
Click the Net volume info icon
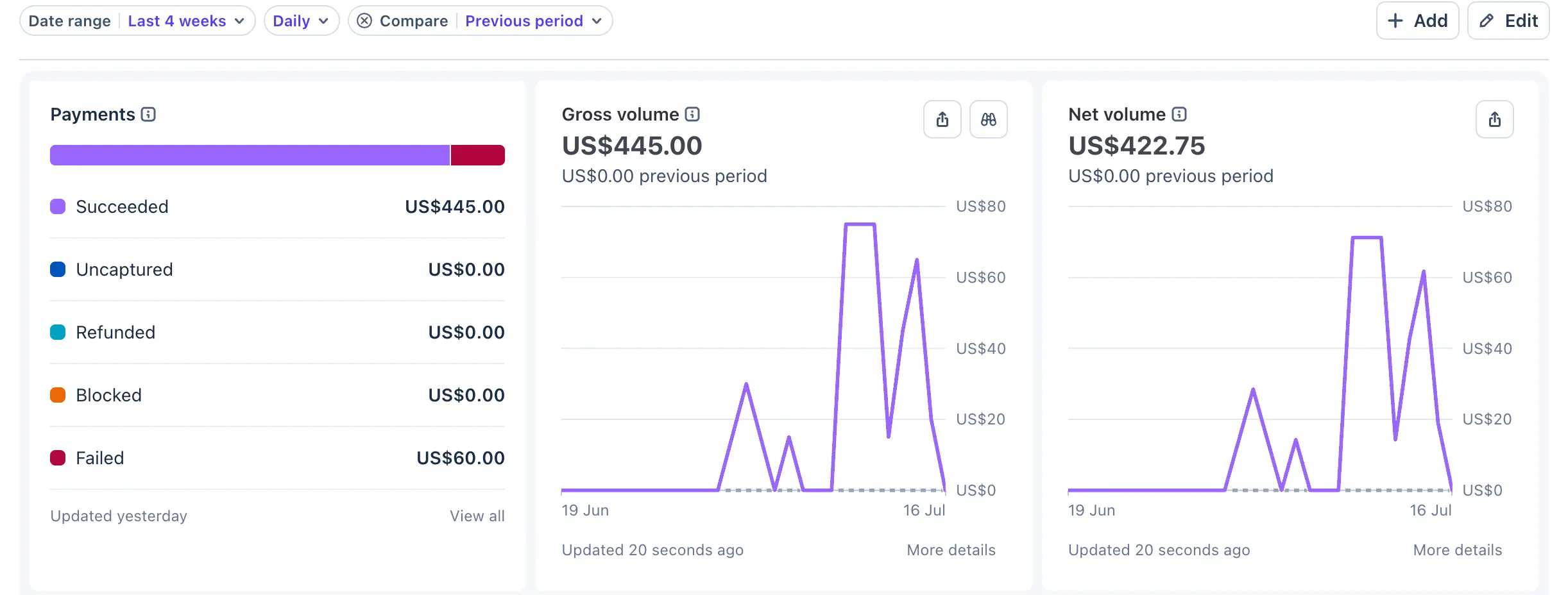[x=1179, y=115]
